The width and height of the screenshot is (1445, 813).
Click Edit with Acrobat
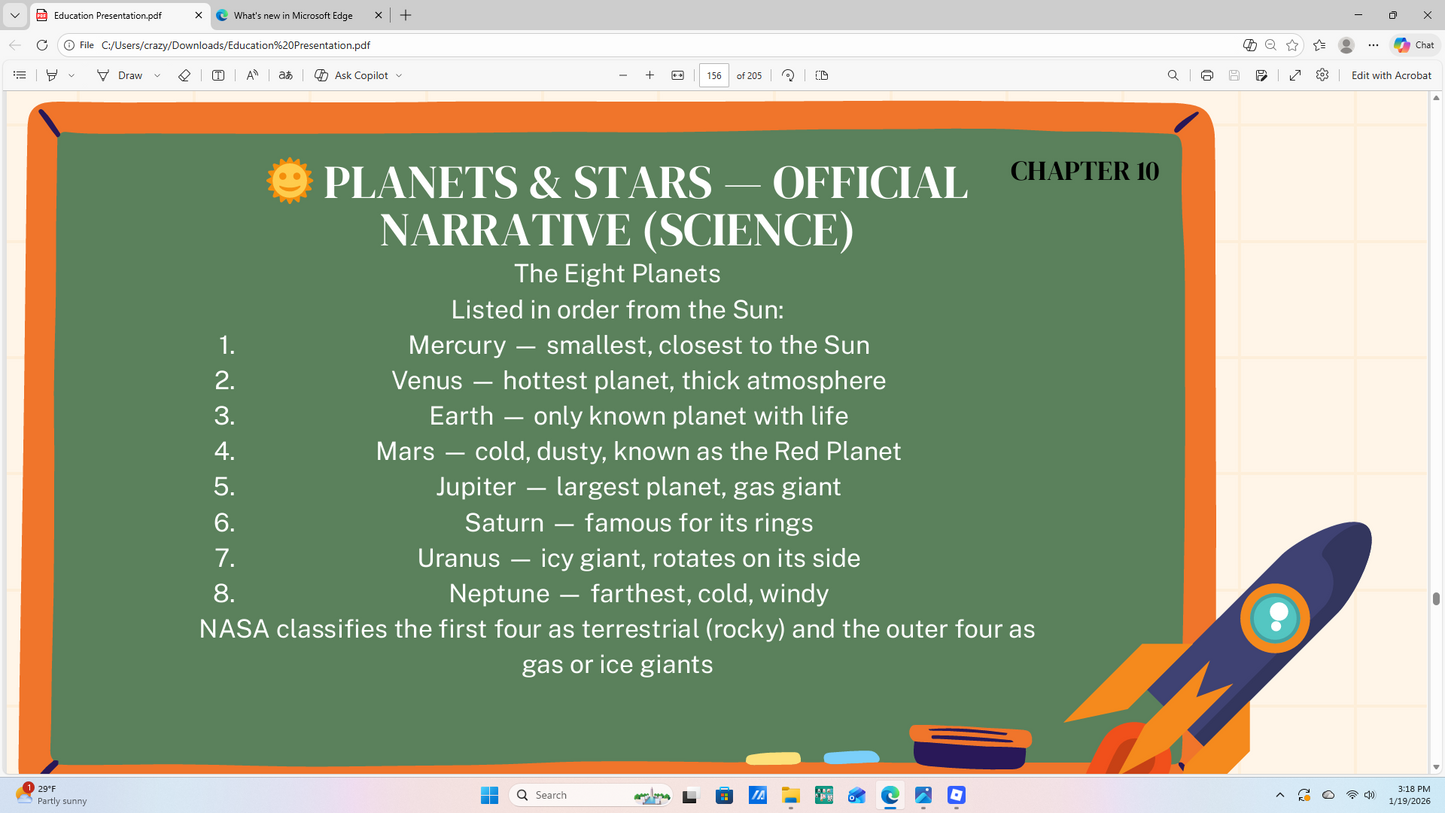click(x=1391, y=75)
